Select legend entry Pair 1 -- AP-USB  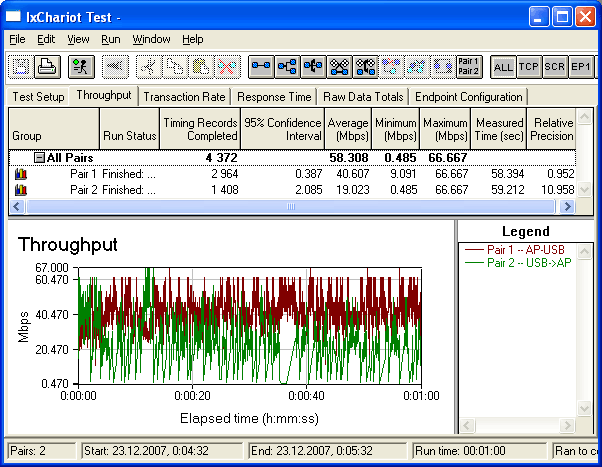[x=514, y=250]
